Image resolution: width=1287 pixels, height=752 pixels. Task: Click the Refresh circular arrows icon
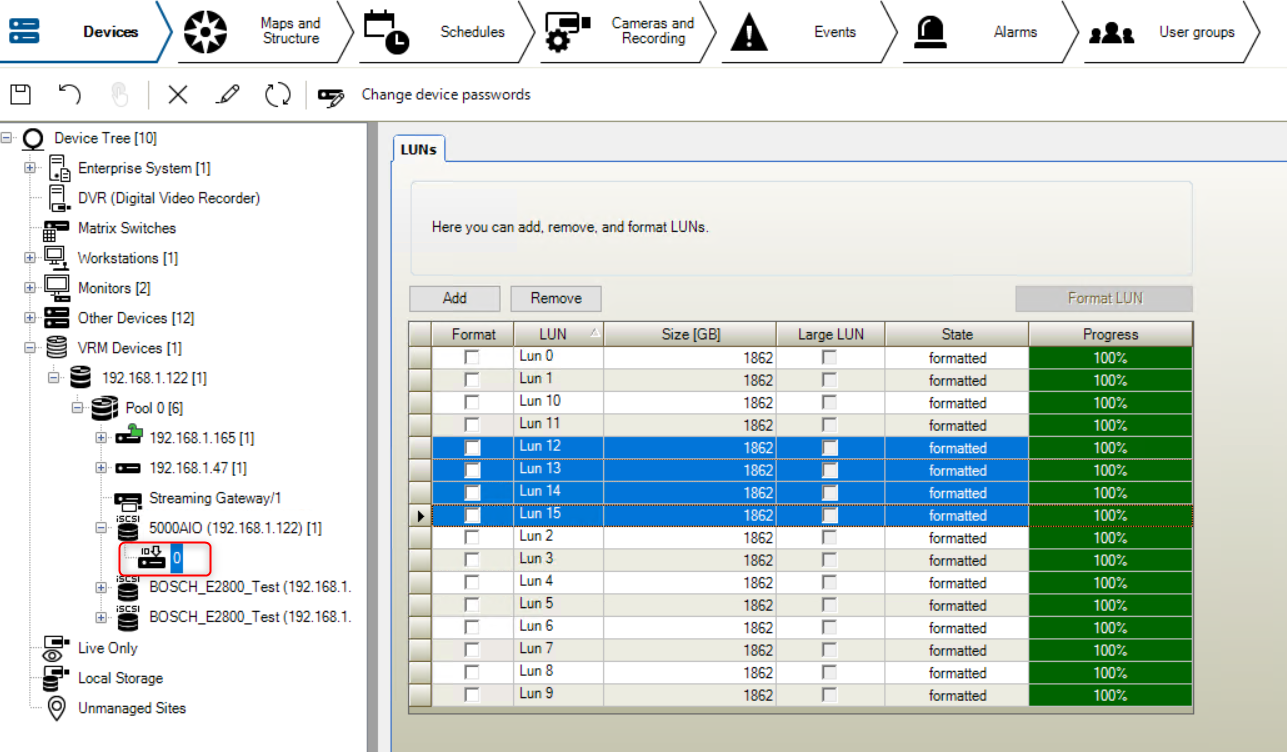[277, 95]
